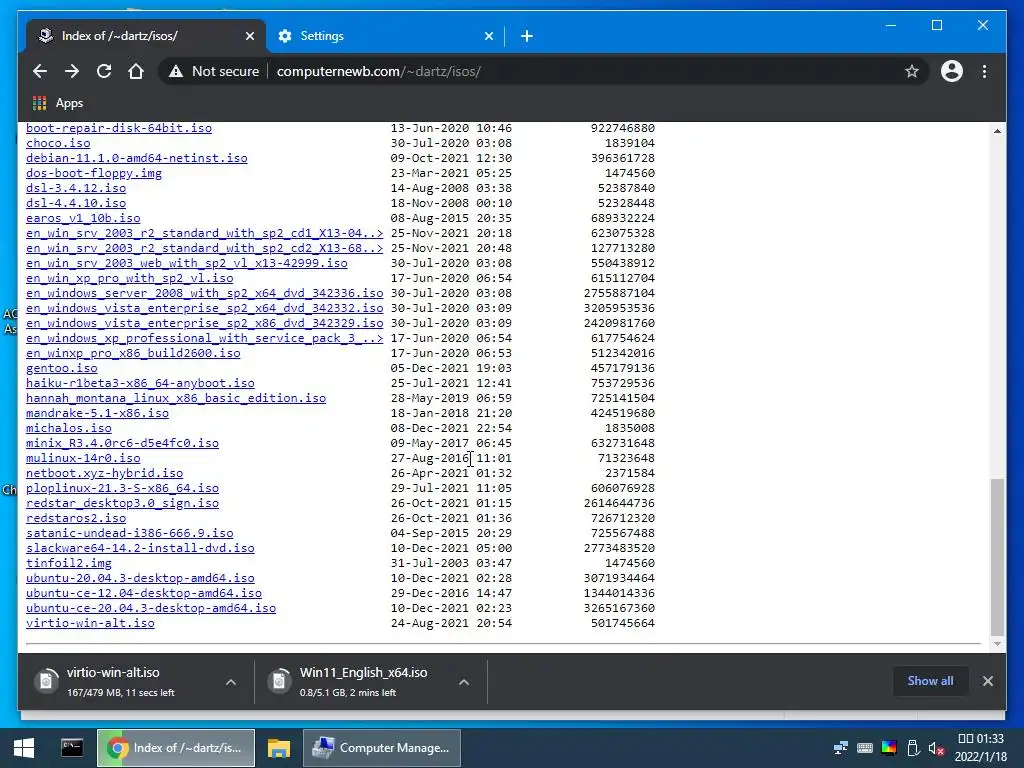Go forward in browser history
1024x768 pixels.
click(x=72, y=71)
